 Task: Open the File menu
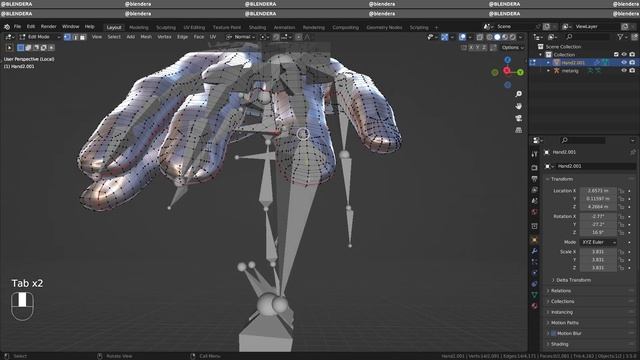[x=17, y=27]
